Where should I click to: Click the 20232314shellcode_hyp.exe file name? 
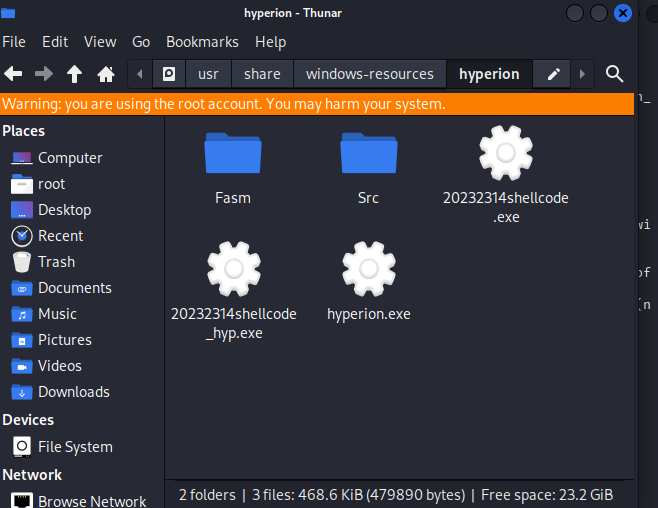click(x=234, y=323)
